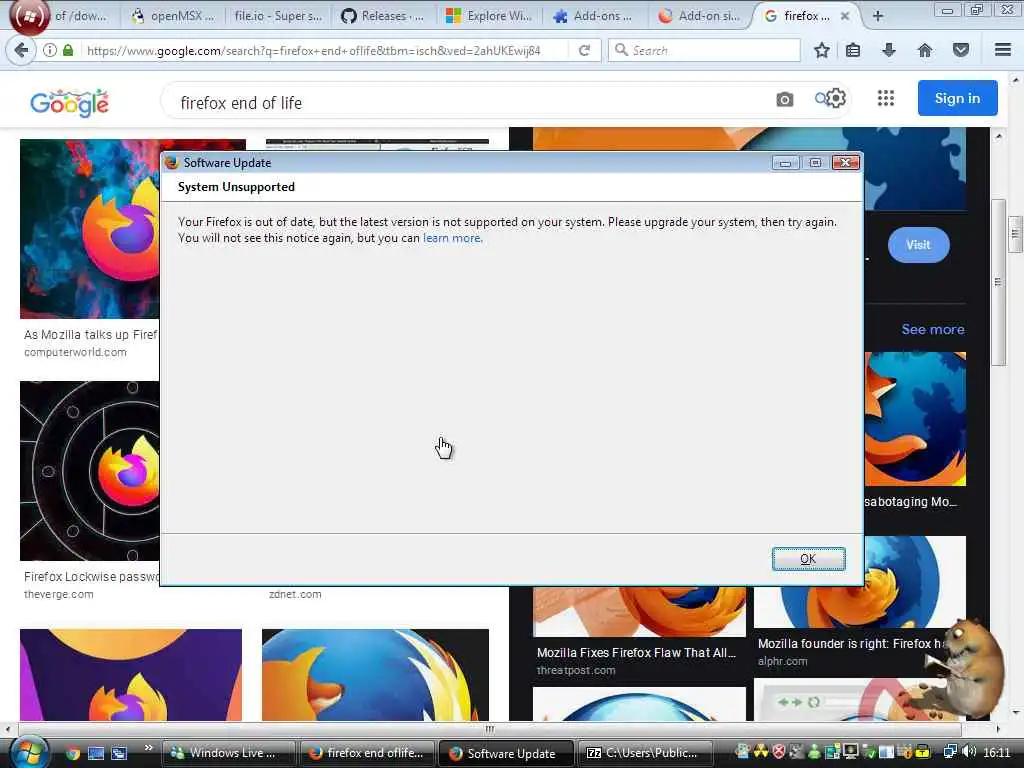Switch to Windows Live taskbar button
Image resolution: width=1024 pixels, height=768 pixels.
pyautogui.click(x=227, y=753)
